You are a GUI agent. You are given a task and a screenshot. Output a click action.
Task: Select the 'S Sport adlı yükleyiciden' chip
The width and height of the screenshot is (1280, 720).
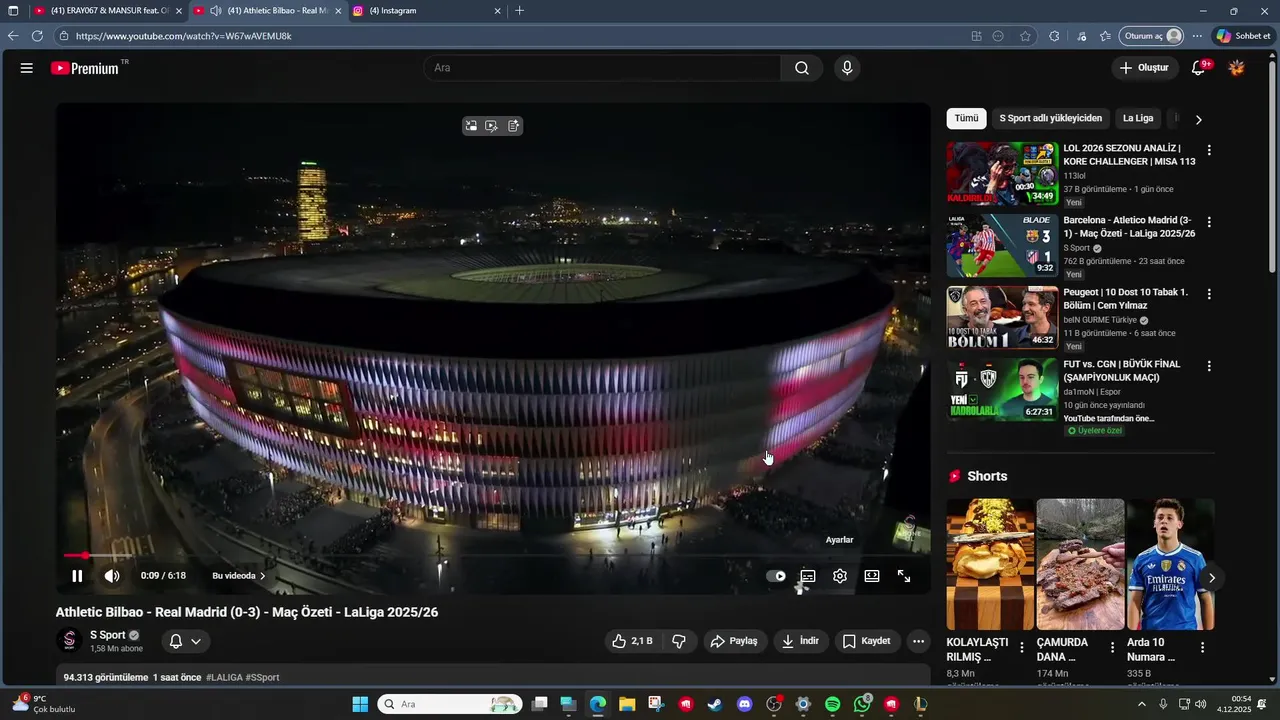point(1050,118)
